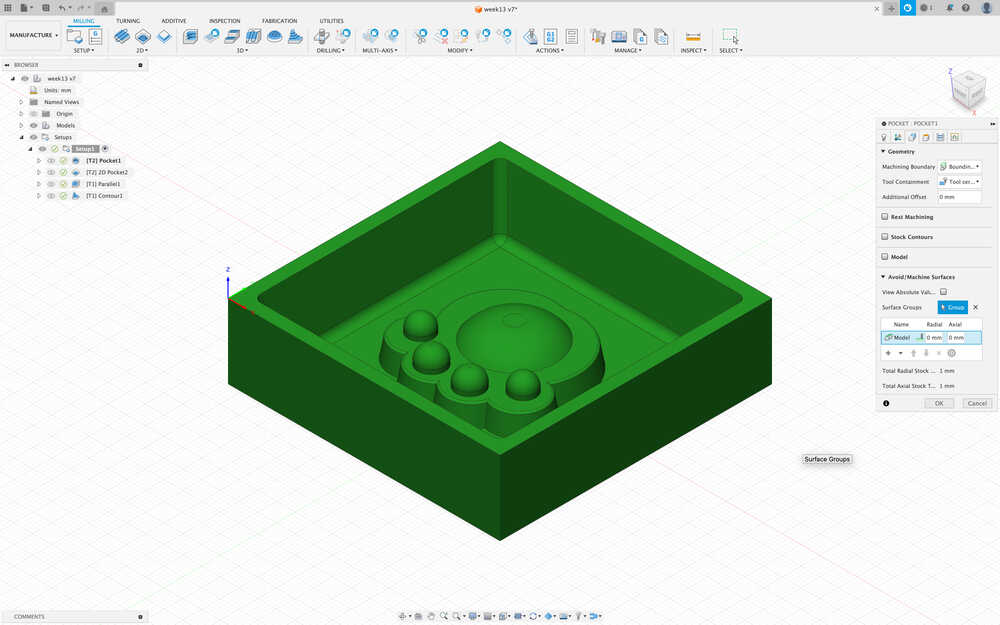
Task: Click the Simulate icon in the Actions group
Action: (x=530, y=36)
